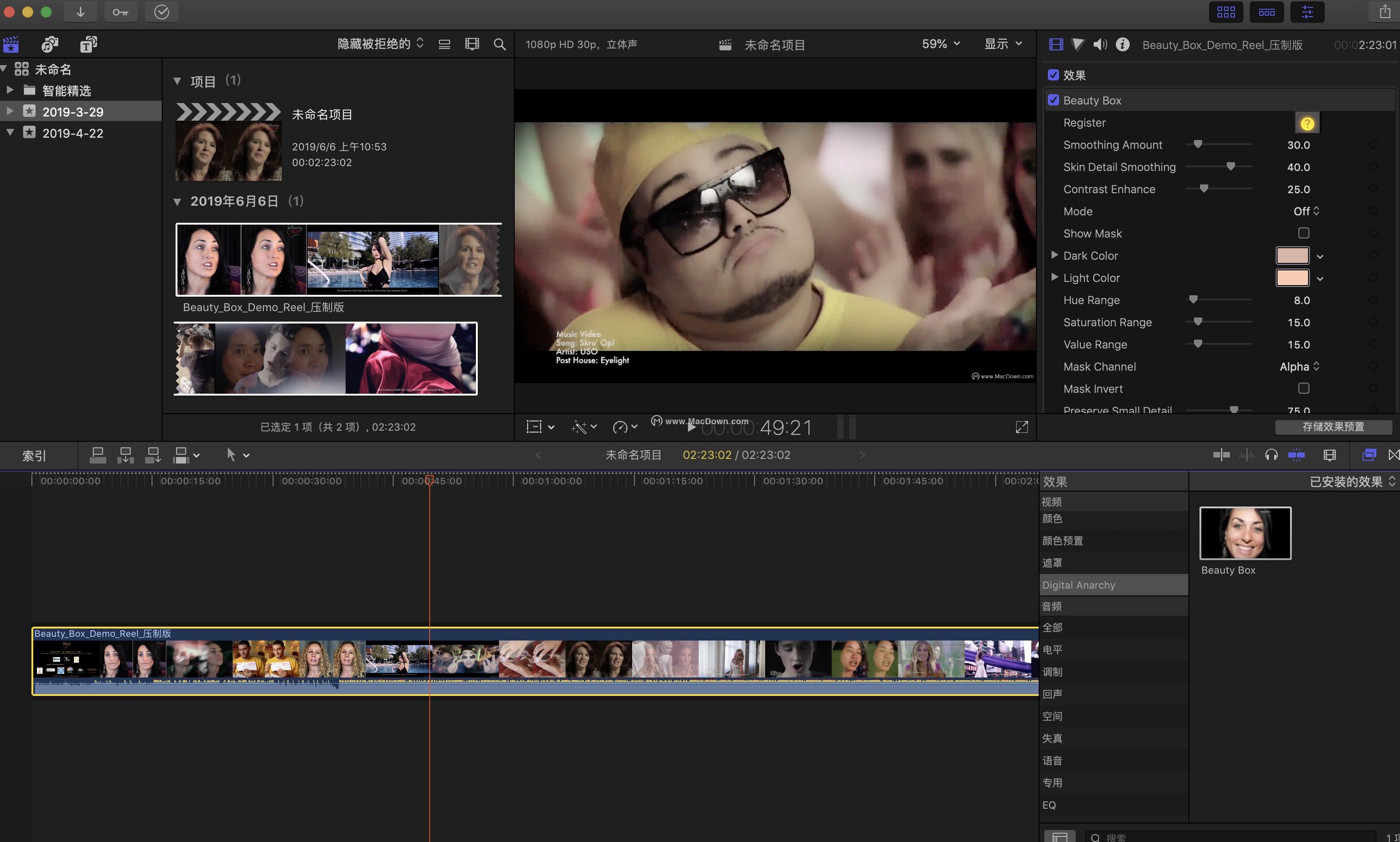The height and width of the screenshot is (842, 1400).
Task: Open the keyword editor key icon
Action: [x=120, y=12]
